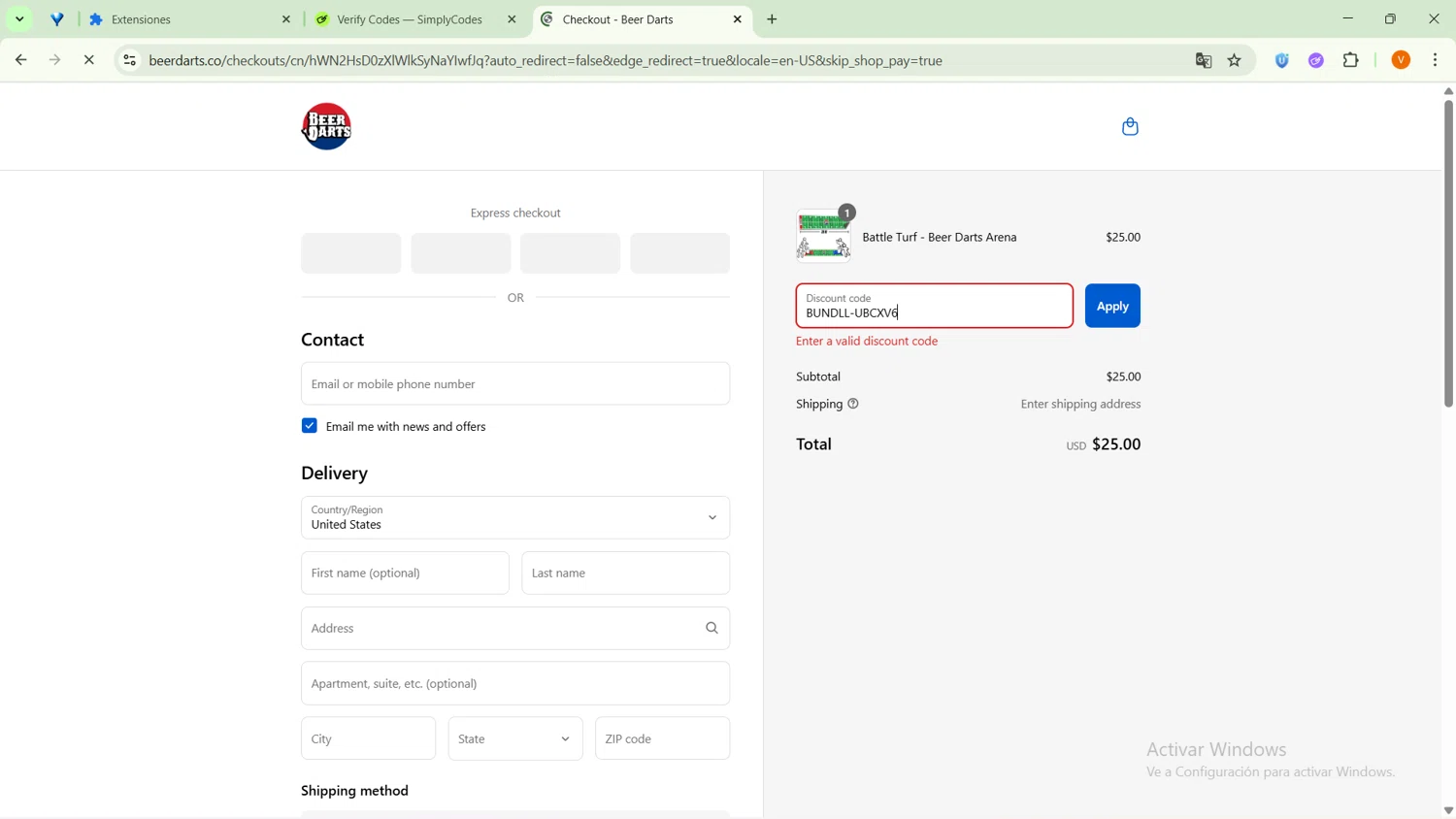Screen dimensions: 1456x819
Task: Focus the City field
Action: 368,738
